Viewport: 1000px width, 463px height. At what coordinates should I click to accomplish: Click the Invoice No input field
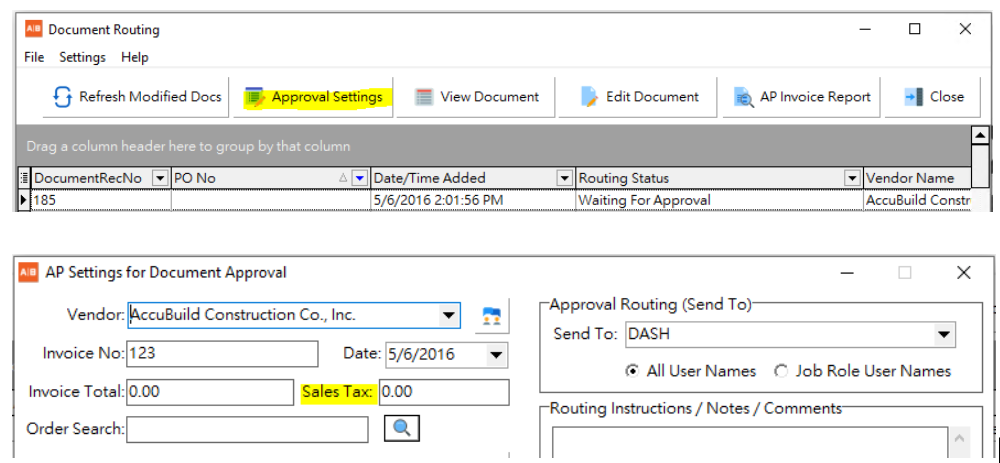click(x=222, y=354)
